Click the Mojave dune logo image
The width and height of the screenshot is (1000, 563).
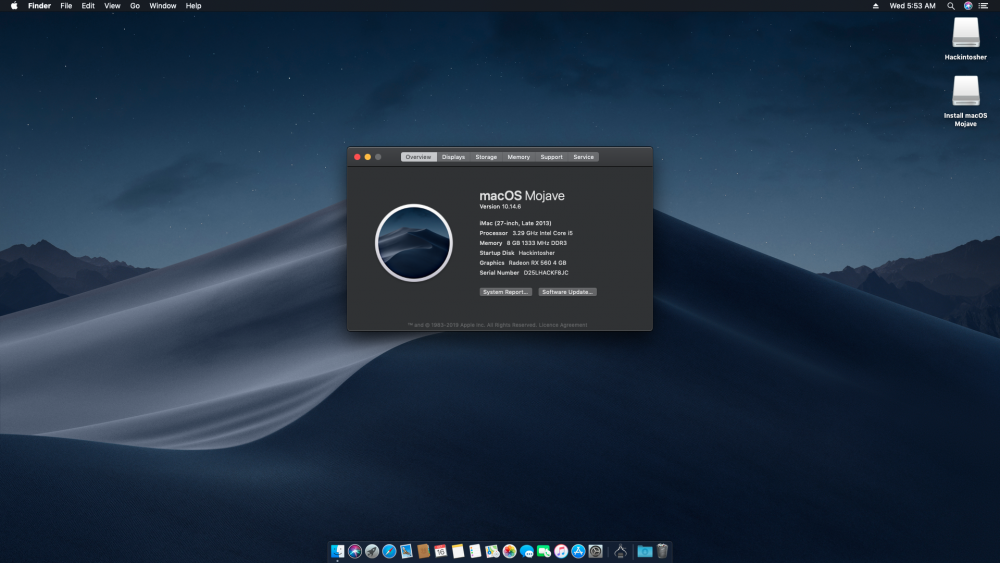pyautogui.click(x=414, y=243)
